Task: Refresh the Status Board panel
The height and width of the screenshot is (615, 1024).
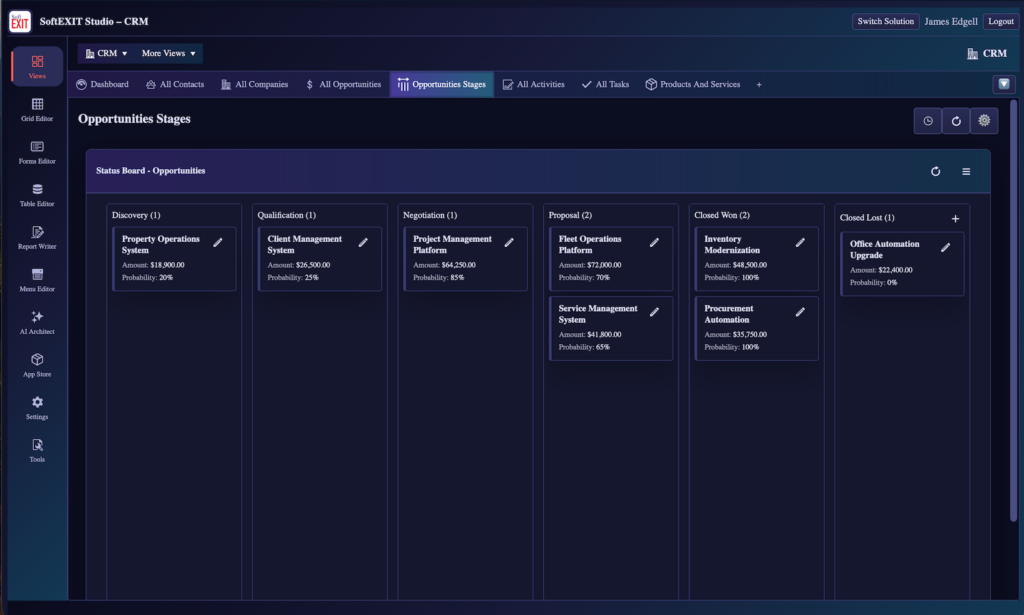Action: (x=936, y=171)
